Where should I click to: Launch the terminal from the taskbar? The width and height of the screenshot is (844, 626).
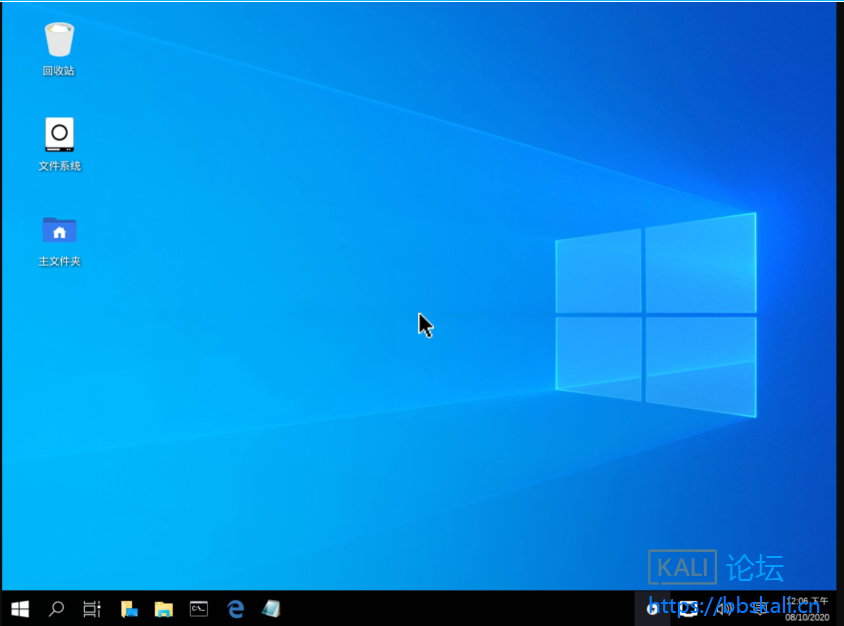[x=199, y=608]
